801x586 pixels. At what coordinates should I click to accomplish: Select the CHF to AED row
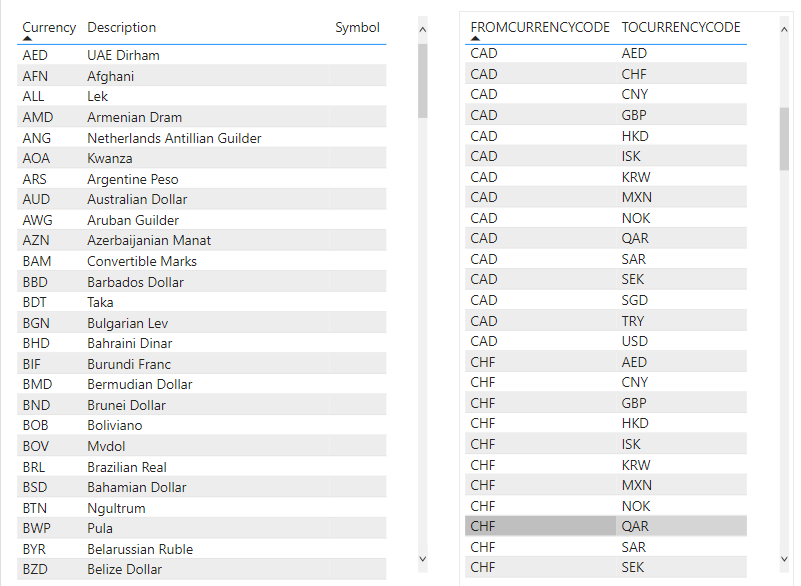click(600, 361)
